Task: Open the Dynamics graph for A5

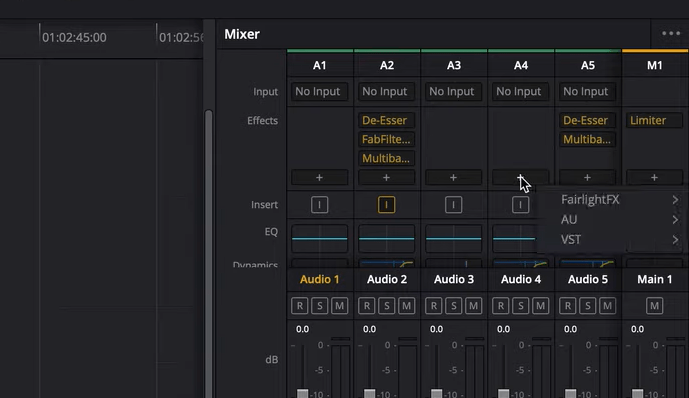Action: coord(587,264)
